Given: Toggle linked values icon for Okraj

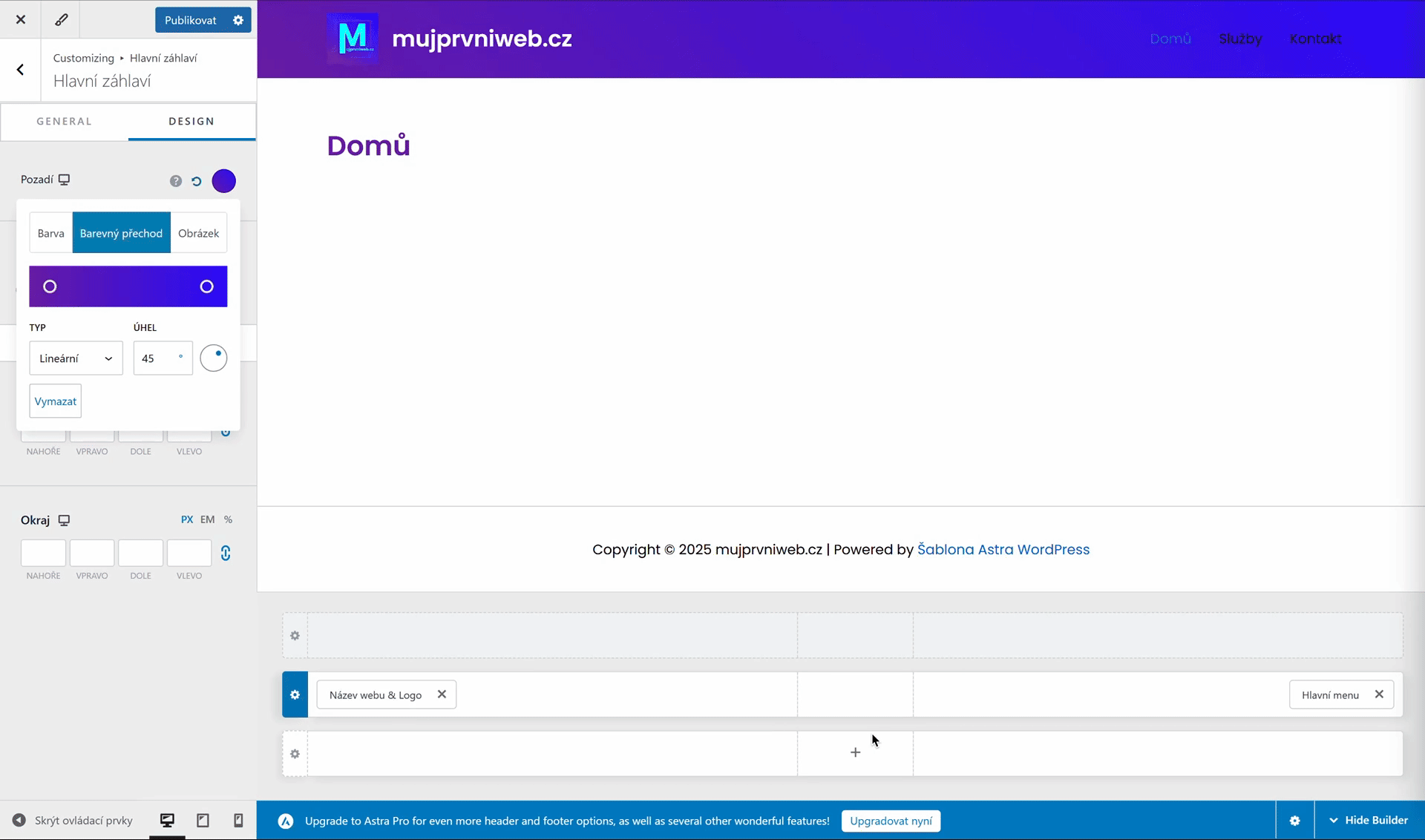Looking at the screenshot, I should tap(226, 553).
